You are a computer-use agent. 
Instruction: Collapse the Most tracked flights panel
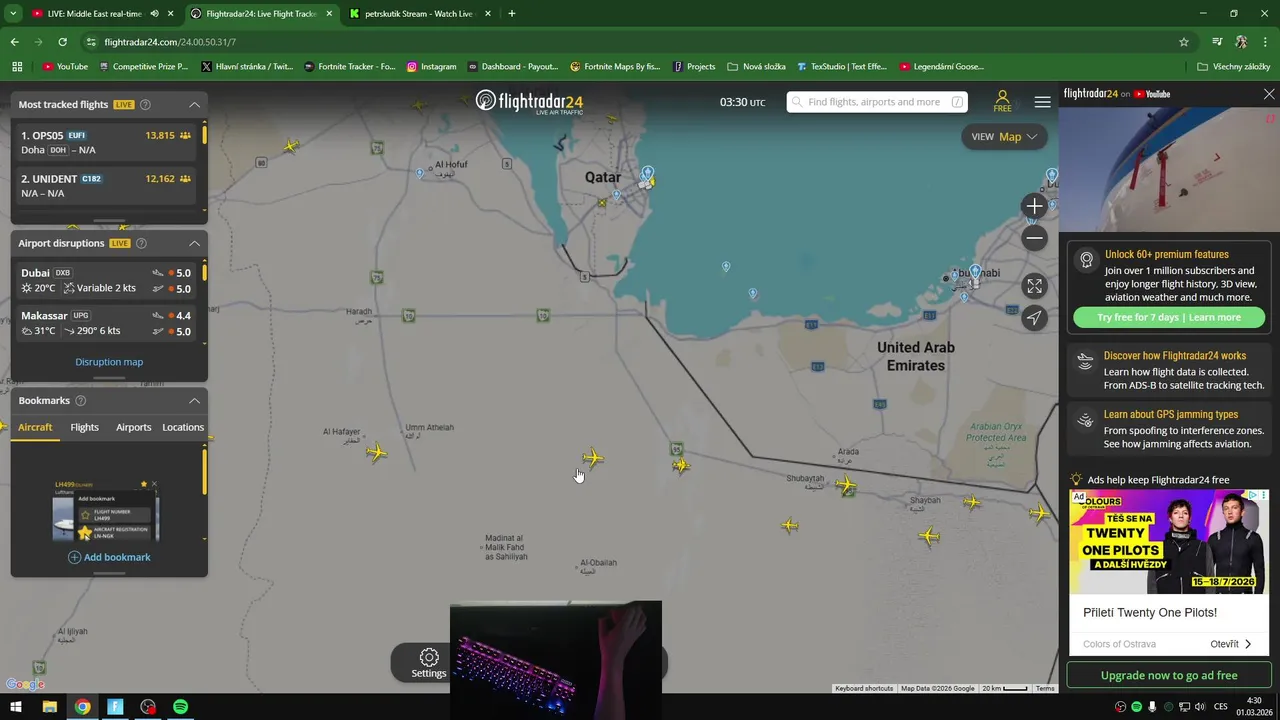[194, 104]
